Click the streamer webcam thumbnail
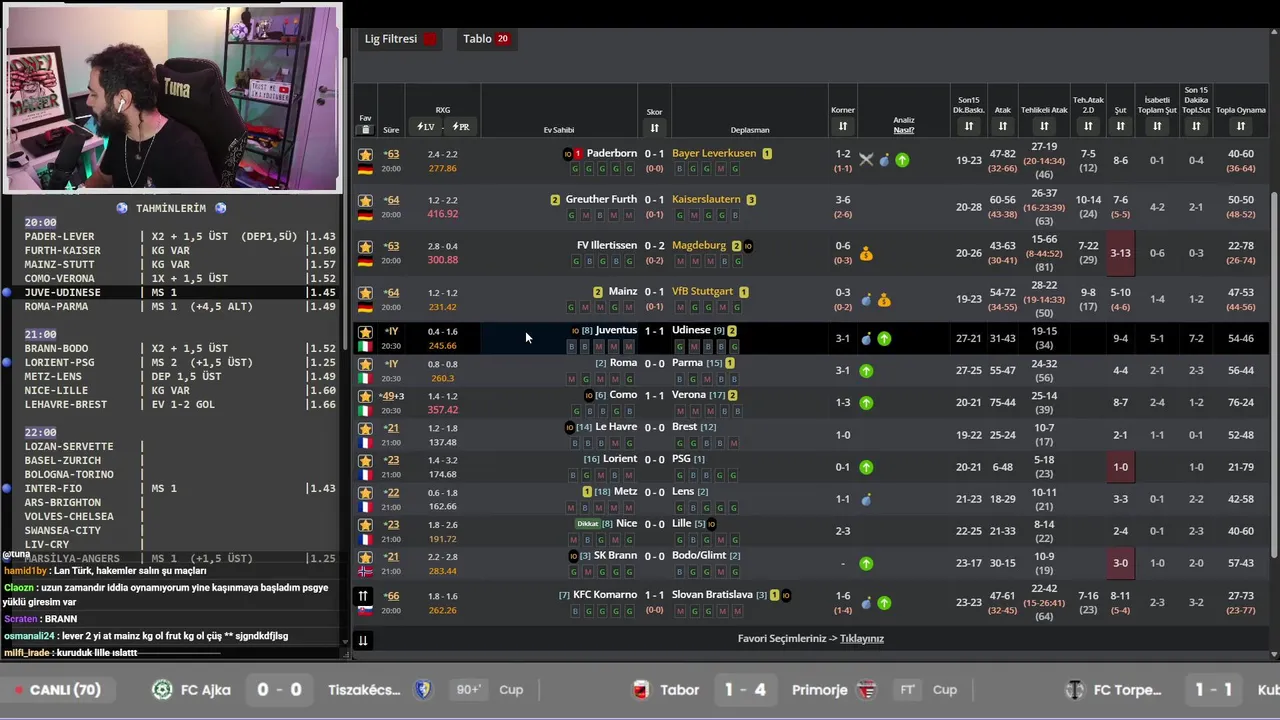The image size is (1280, 720). [x=172, y=97]
